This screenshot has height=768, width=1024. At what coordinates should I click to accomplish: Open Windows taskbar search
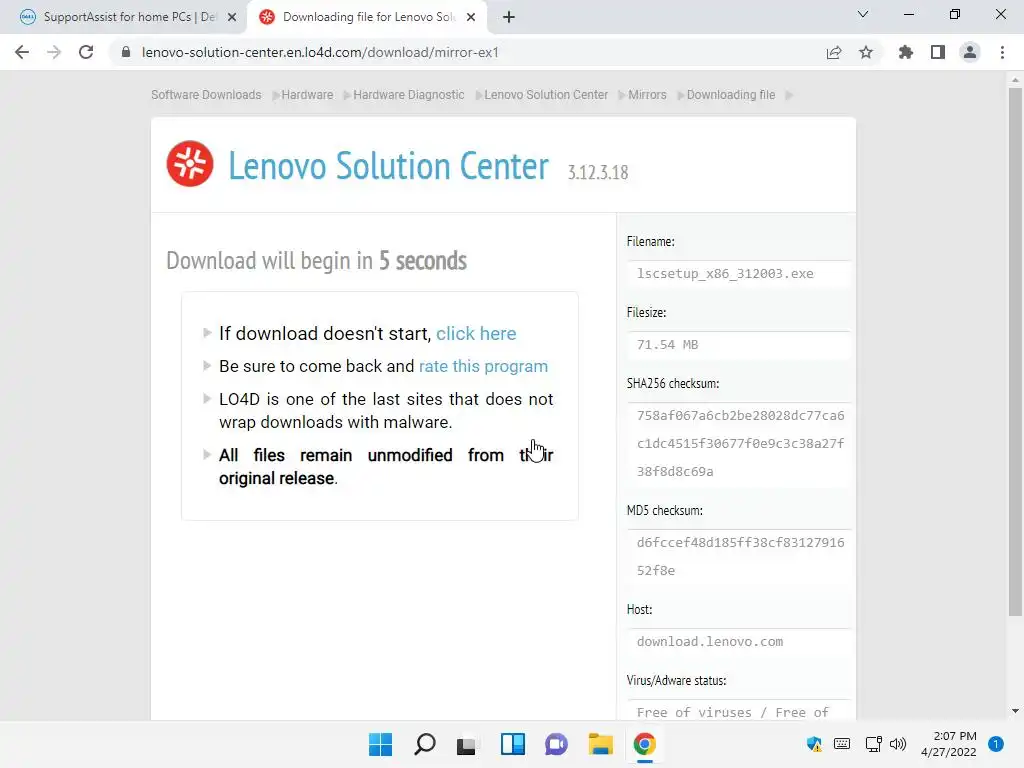pyautogui.click(x=424, y=744)
